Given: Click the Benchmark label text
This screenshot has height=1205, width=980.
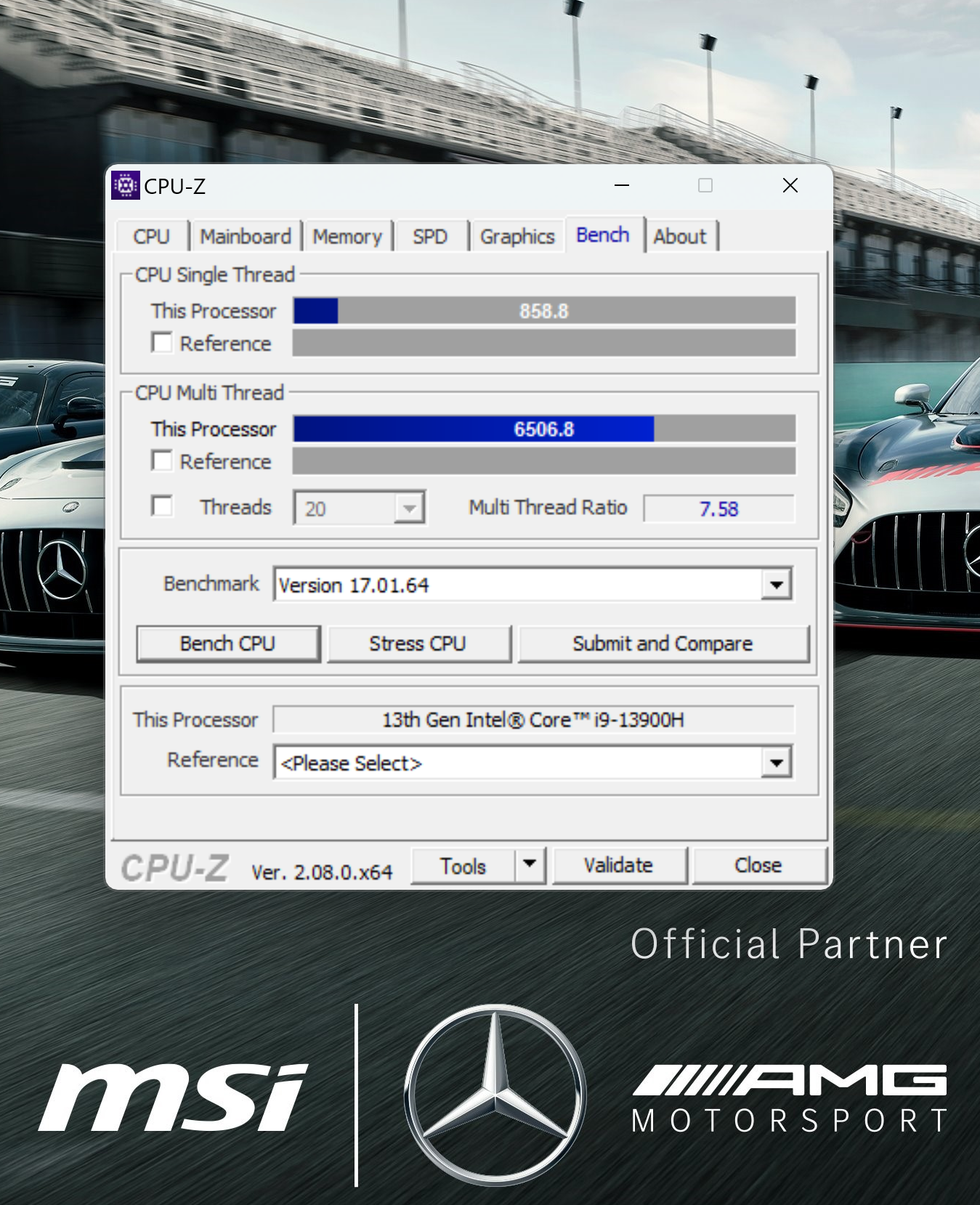Looking at the screenshot, I should (x=211, y=583).
